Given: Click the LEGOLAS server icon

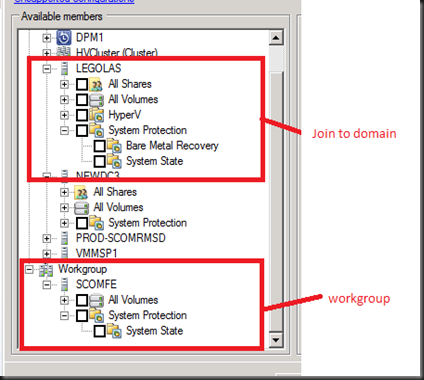Looking at the screenshot, I should (64, 69).
